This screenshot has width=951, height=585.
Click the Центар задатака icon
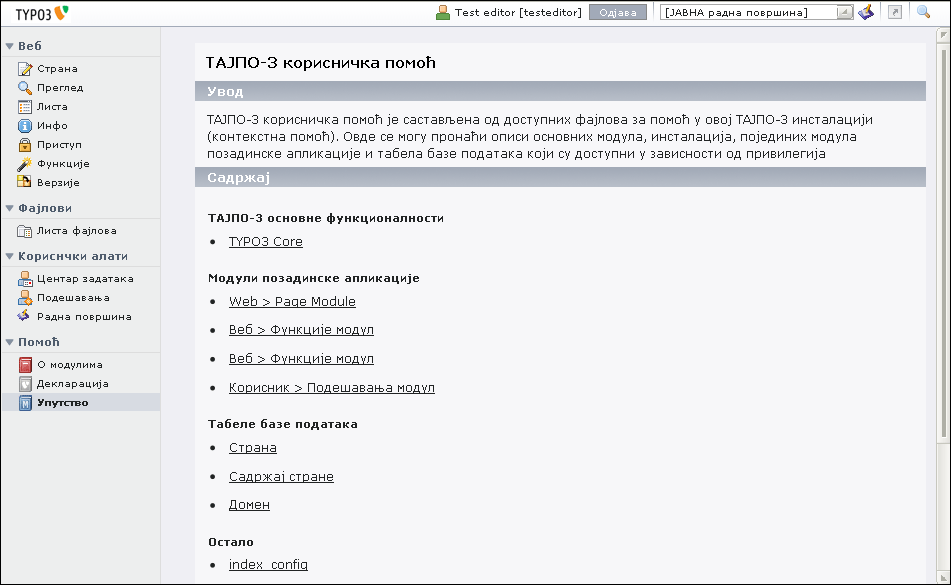tap(25, 279)
